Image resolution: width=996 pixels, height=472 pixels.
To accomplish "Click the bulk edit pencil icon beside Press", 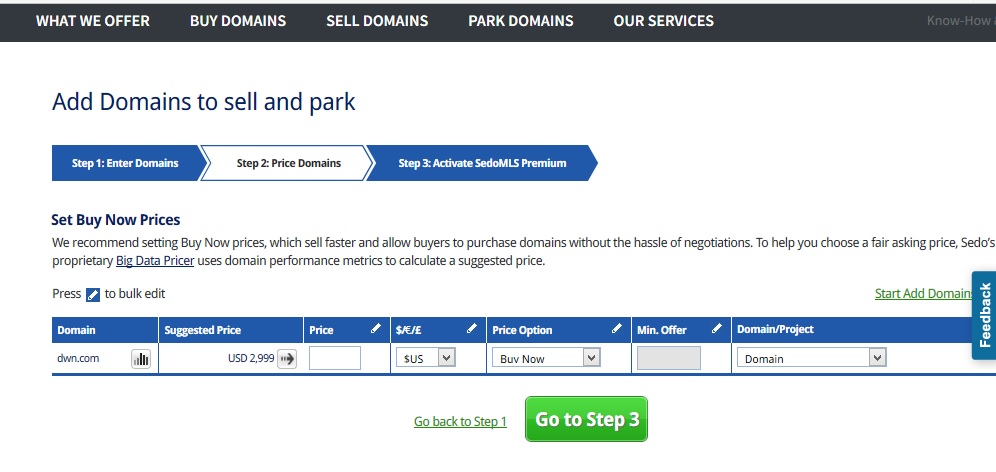I will pyautogui.click(x=93, y=294).
